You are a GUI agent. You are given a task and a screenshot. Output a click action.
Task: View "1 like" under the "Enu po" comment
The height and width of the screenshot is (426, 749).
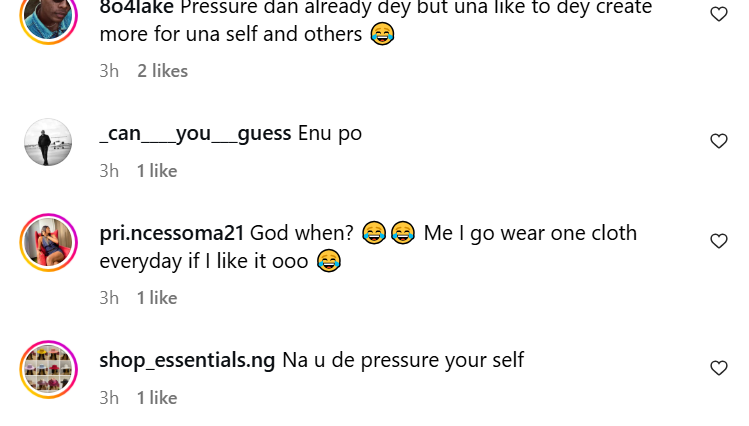(157, 171)
